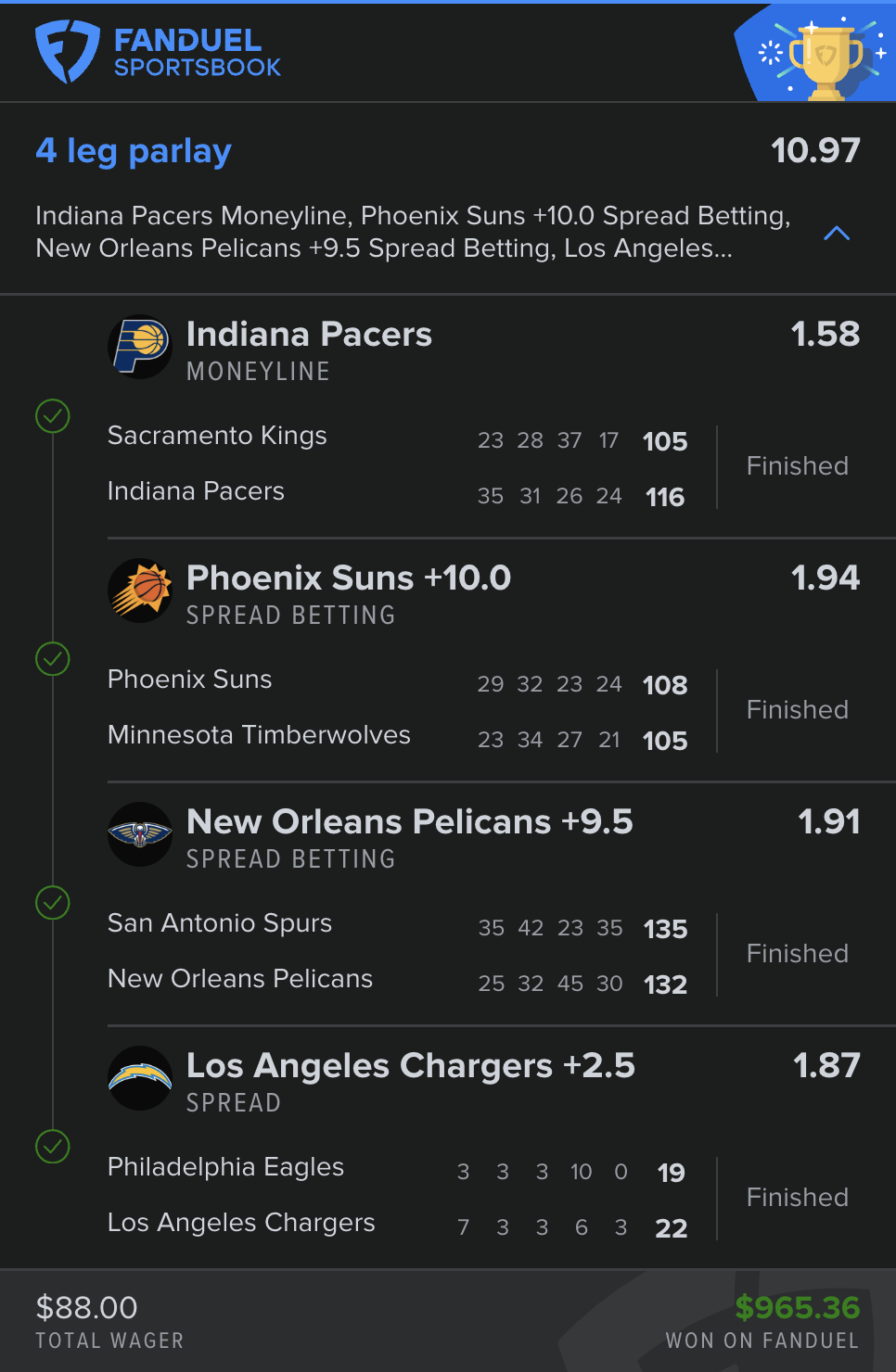Click the $965.36 won amount
Image resolution: width=896 pixels, height=1372 pixels.
[x=797, y=1307]
